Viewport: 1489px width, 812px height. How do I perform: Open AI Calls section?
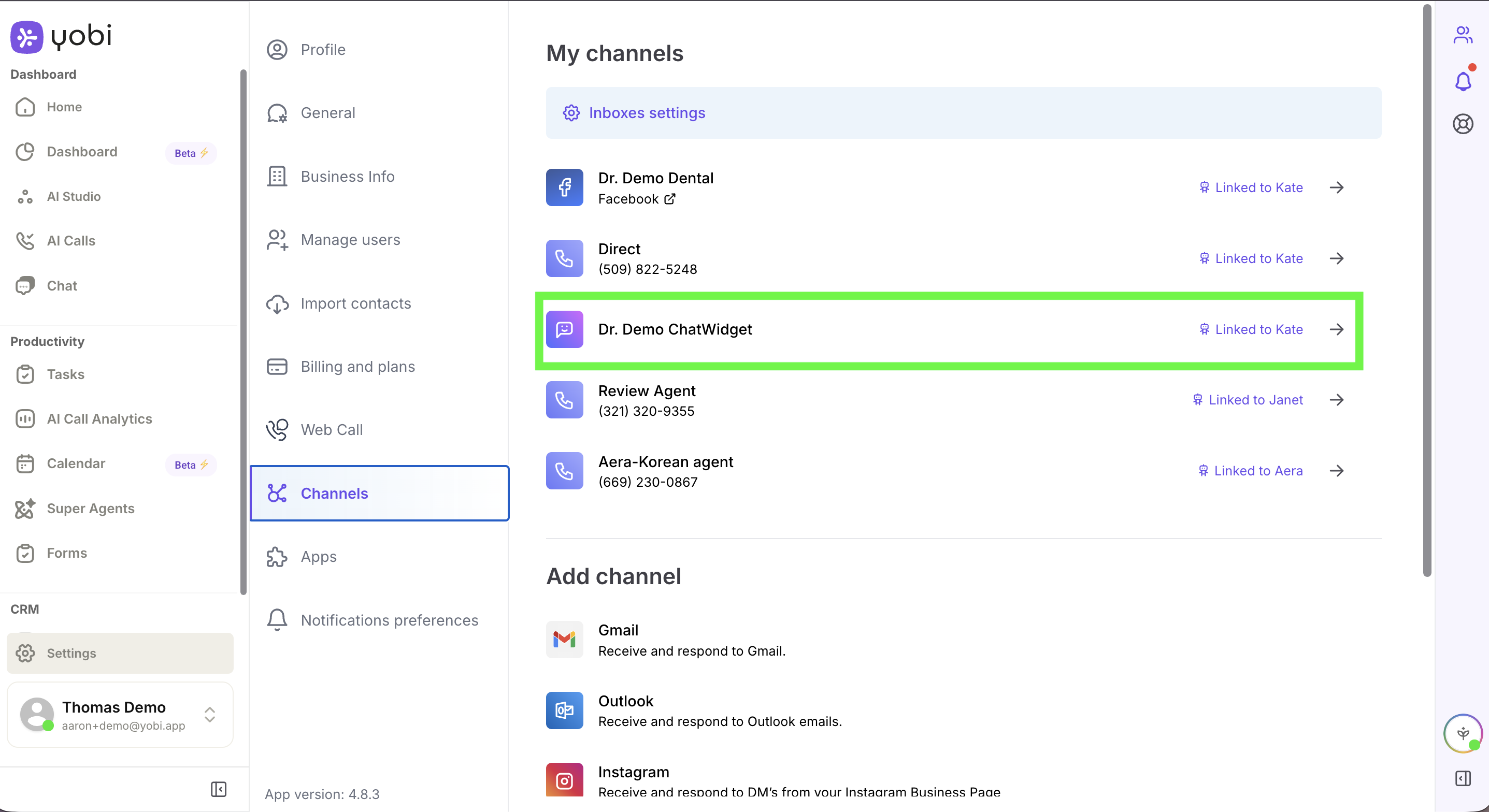[x=70, y=241]
